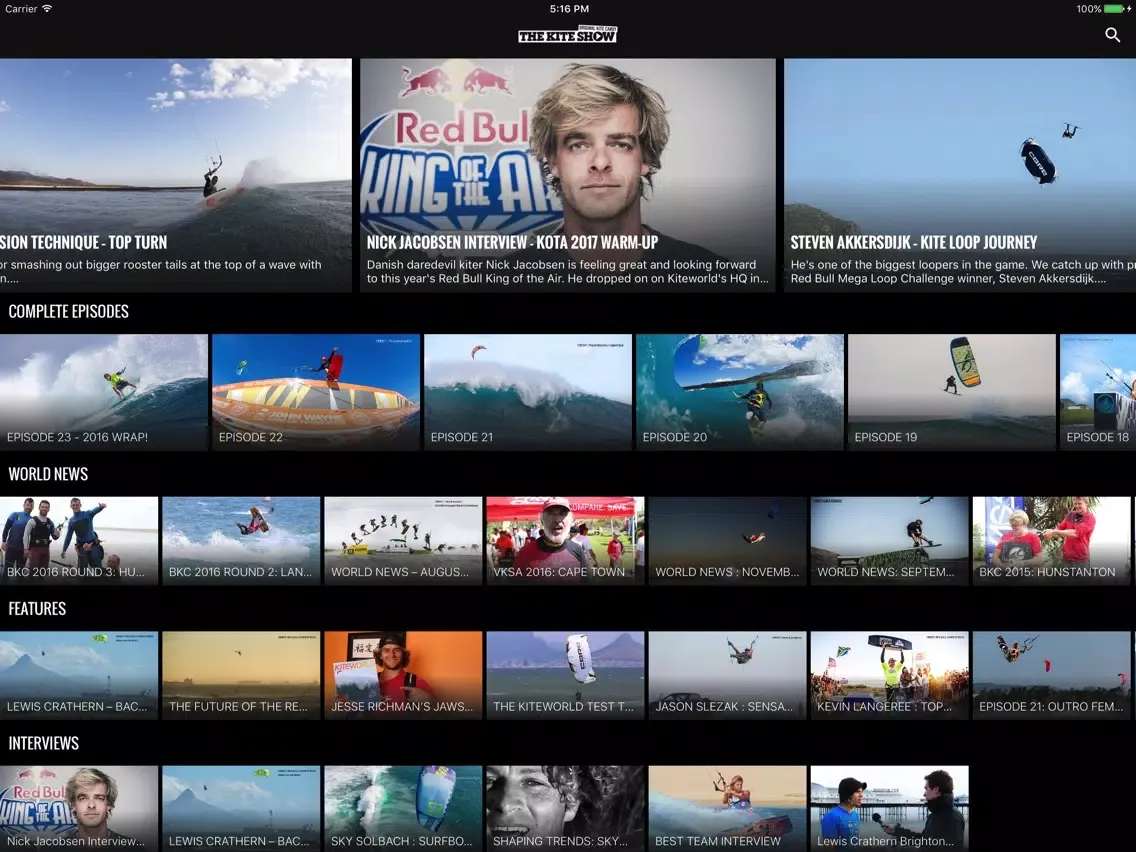Image resolution: width=1136 pixels, height=852 pixels.
Task: Open World News August video
Action: tap(403, 540)
